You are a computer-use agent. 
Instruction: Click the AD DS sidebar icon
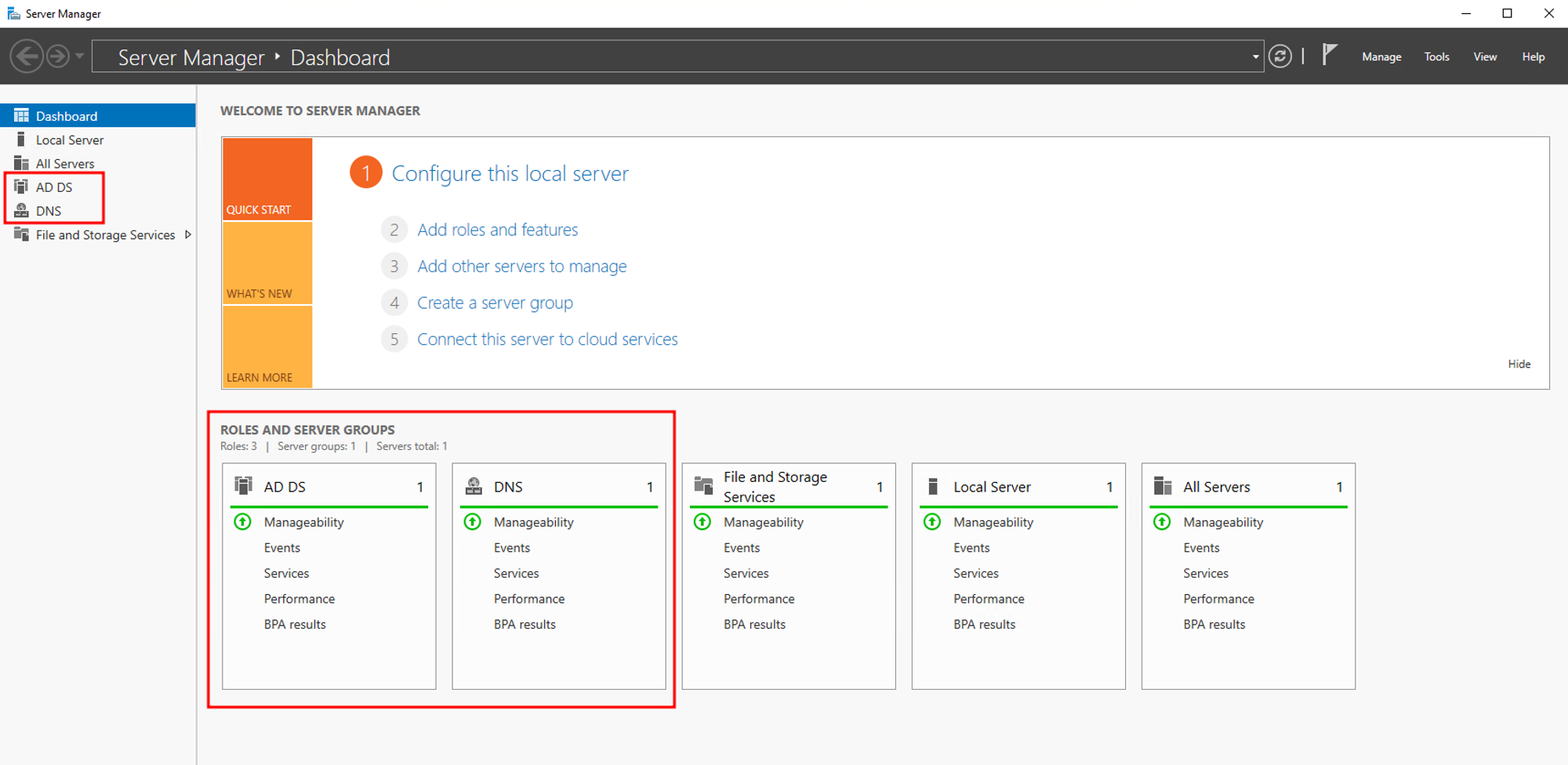click(x=21, y=187)
